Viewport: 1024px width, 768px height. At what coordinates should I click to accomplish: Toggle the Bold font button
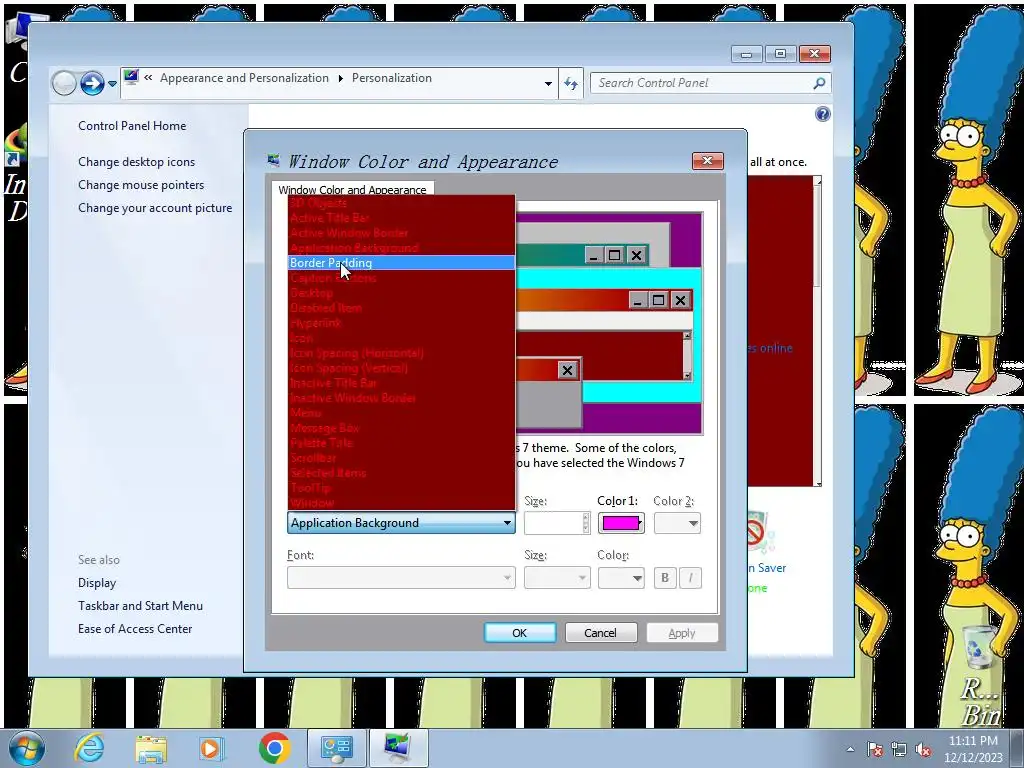point(665,577)
